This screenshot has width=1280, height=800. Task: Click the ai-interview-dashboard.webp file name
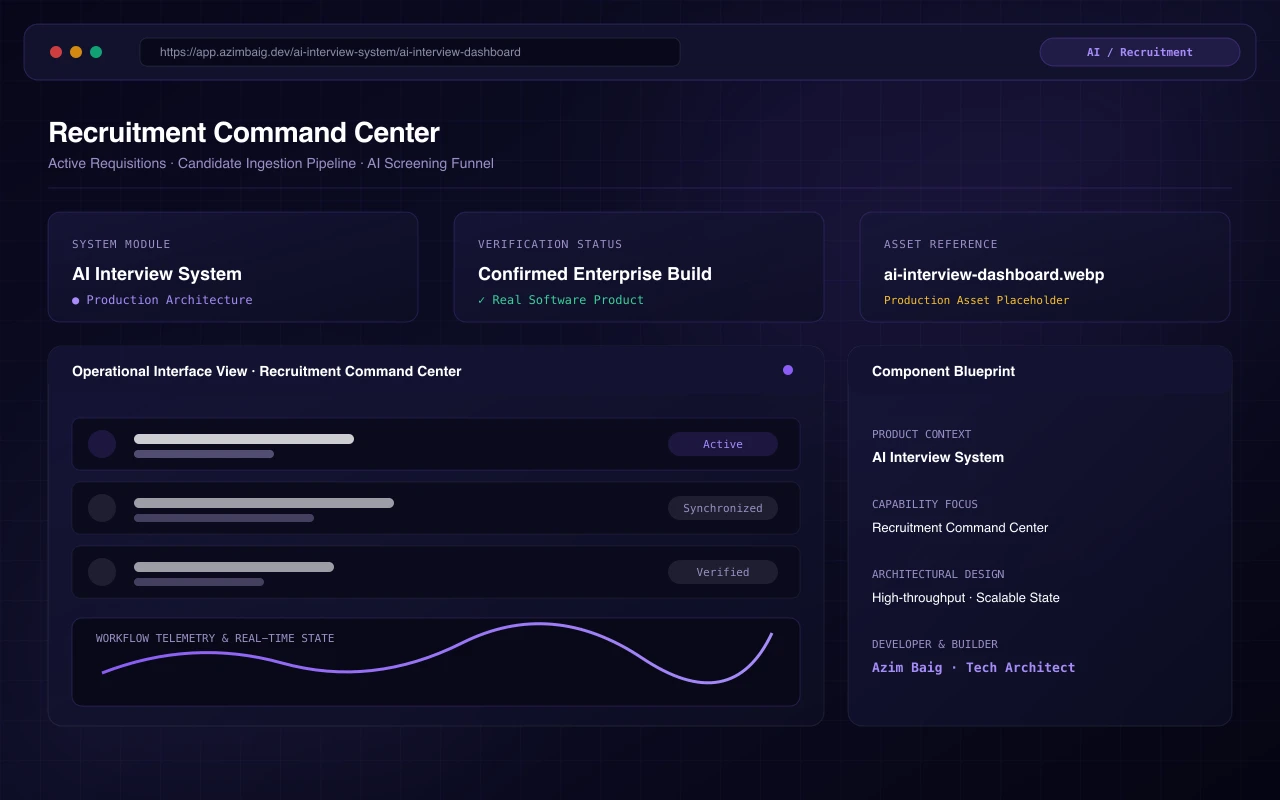[x=994, y=274]
